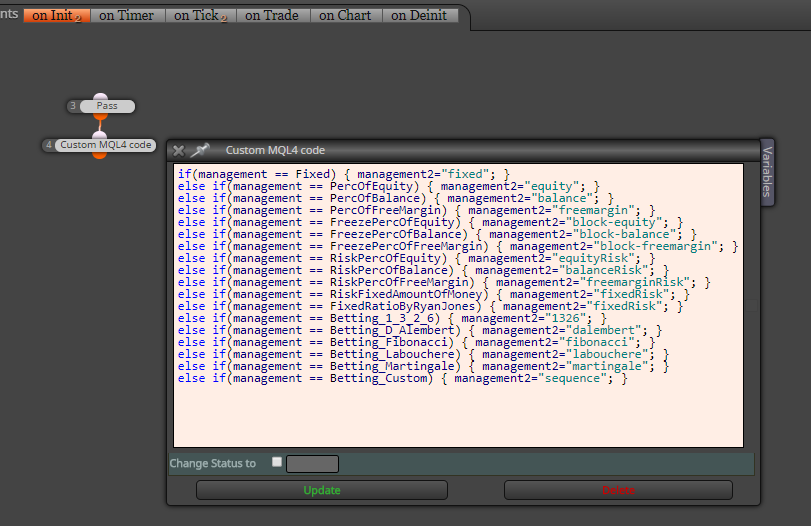Click the block number 3 badge

pos(73,106)
